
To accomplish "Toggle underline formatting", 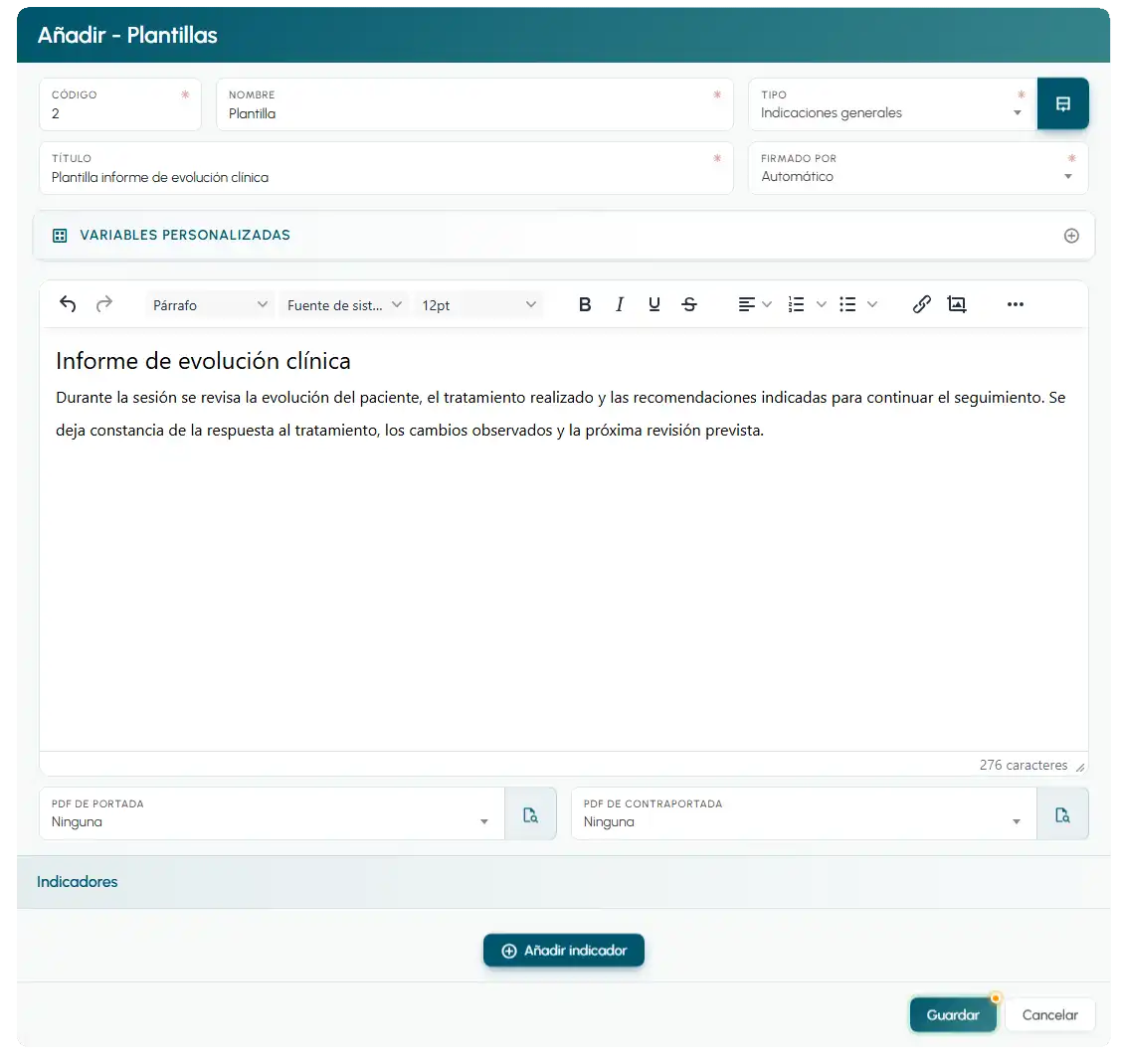I will 654,304.
